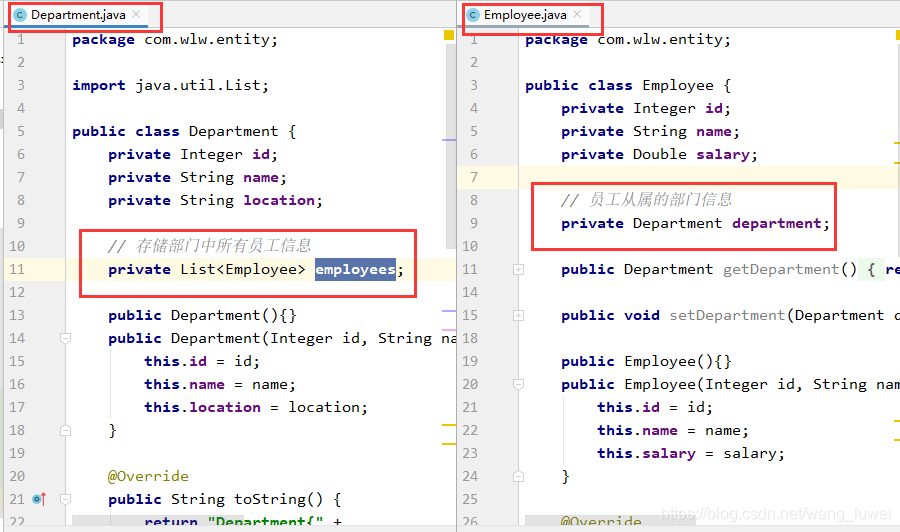Click the selected 'employees' field name
This screenshot has height=532, width=900.
pyautogui.click(x=355, y=270)
